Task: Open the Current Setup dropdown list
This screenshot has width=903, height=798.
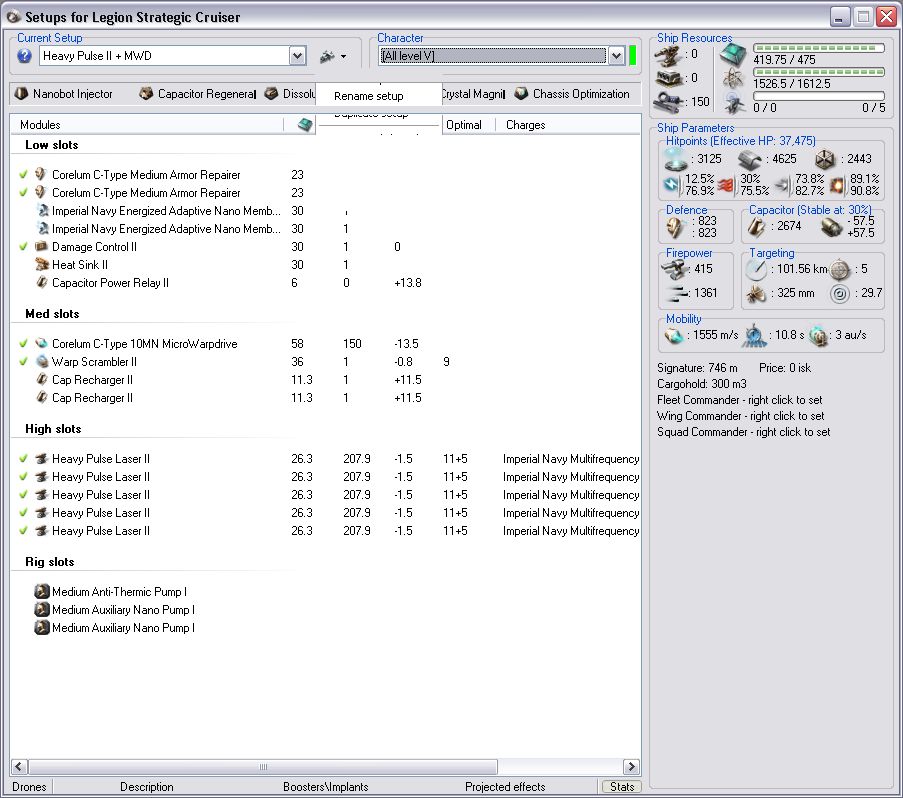Action: [297, 57]
